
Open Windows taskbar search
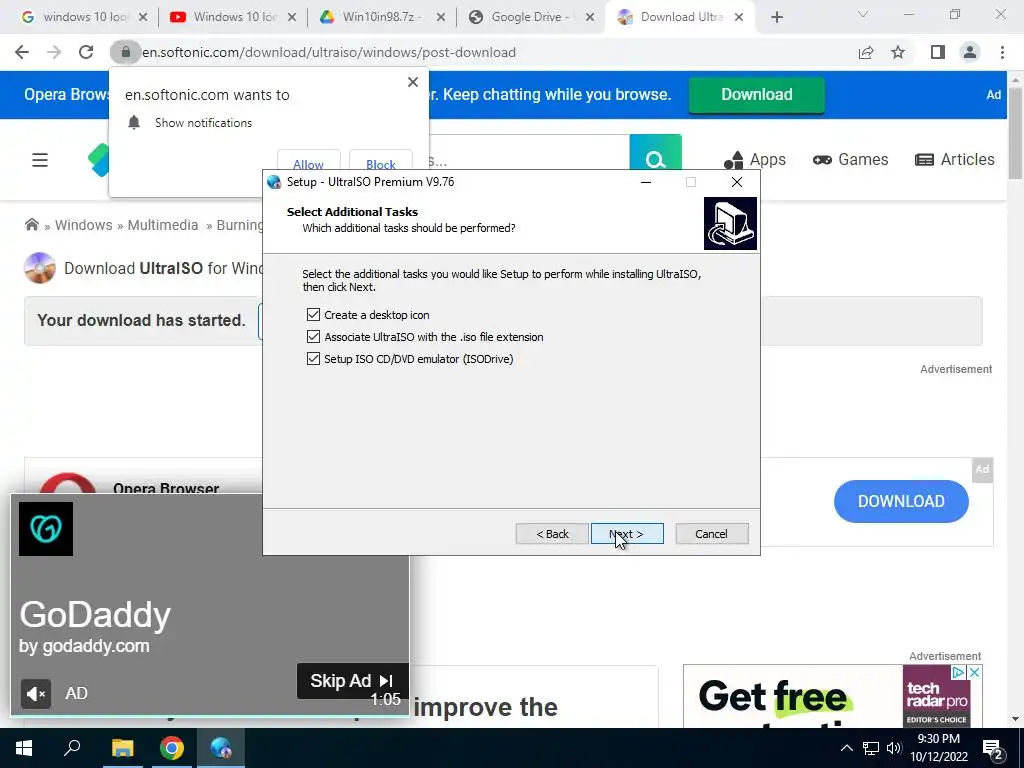point(72,748)
